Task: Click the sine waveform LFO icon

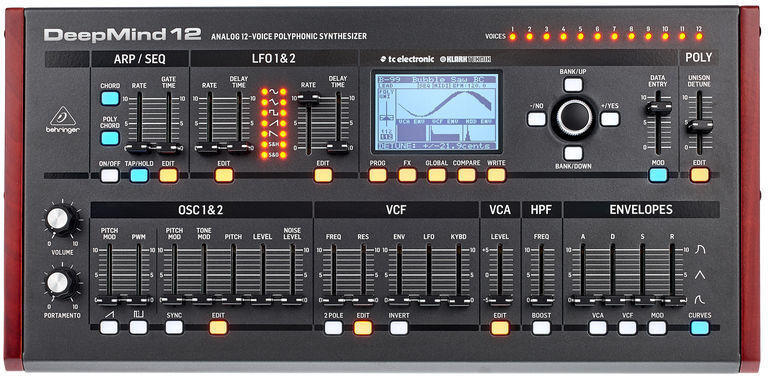Action: [274, 91]
